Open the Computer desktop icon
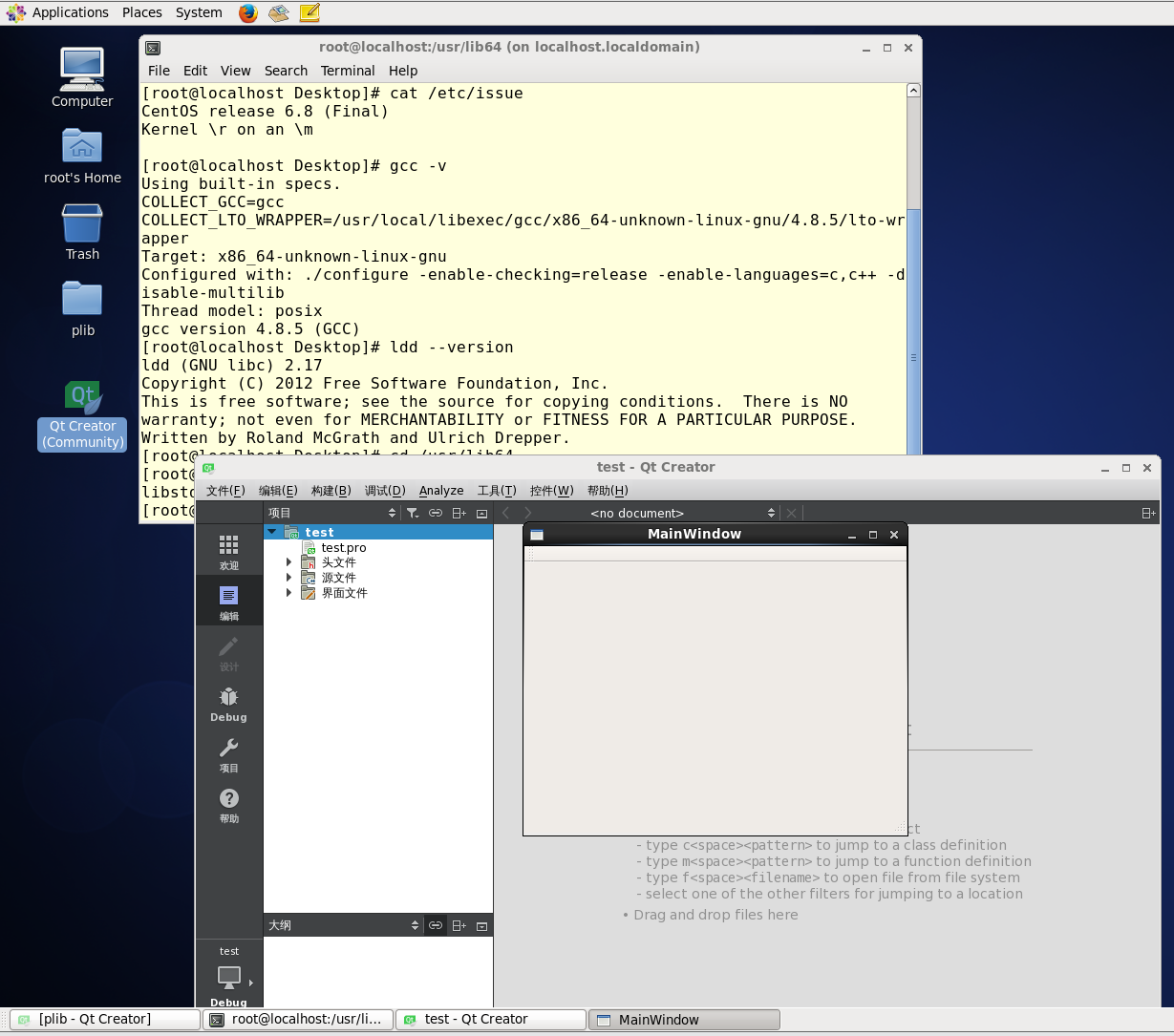The height and width of the screenshot is (1036, 1174). [82, 77]
